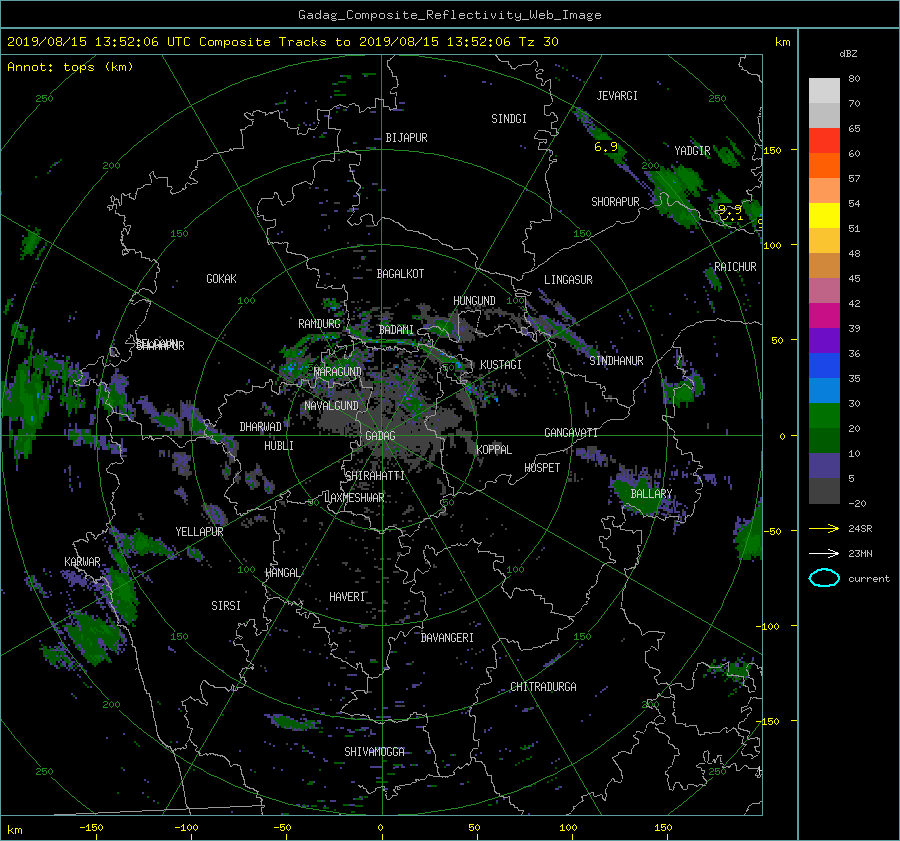Select the BIJAPUR city label
The width and height of the screenshot is (900, 841).
tap(406, 138)
